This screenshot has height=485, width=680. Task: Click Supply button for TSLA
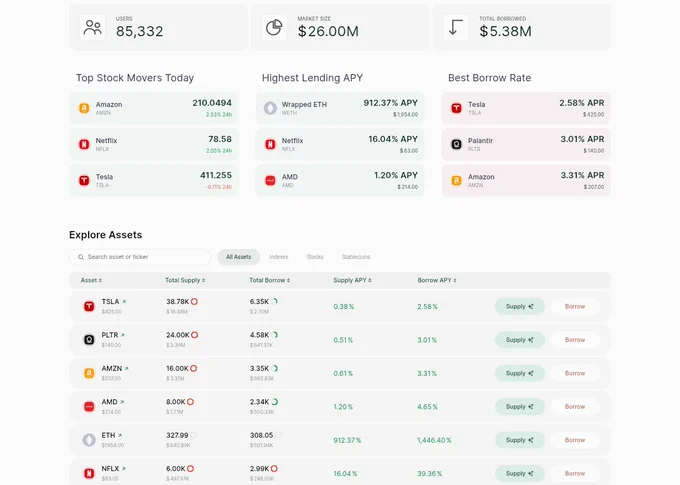tap(520, 306)
